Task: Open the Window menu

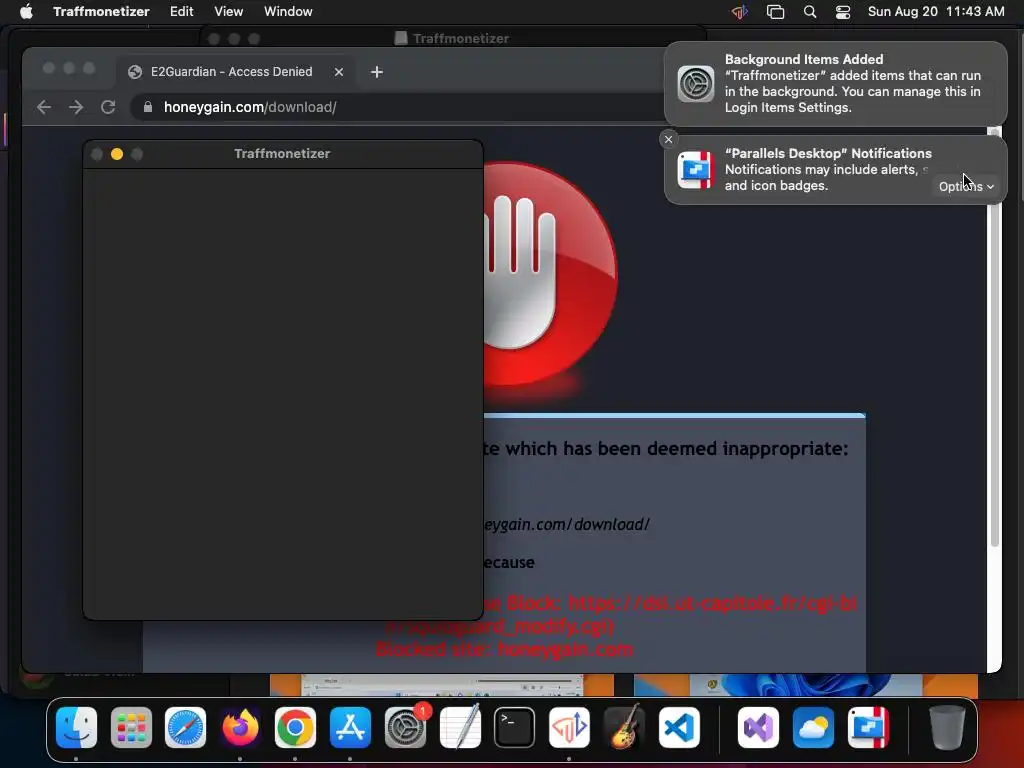Action: click(288, 12)
